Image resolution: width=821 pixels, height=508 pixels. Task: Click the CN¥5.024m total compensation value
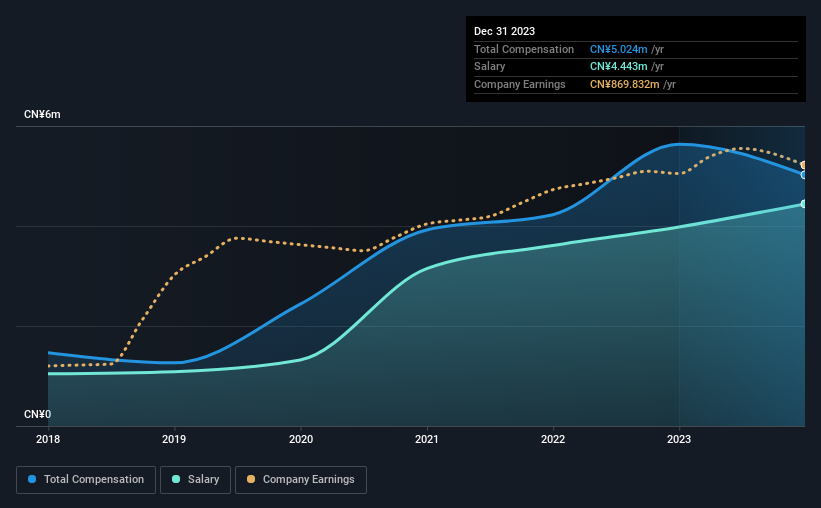(618, 49)
